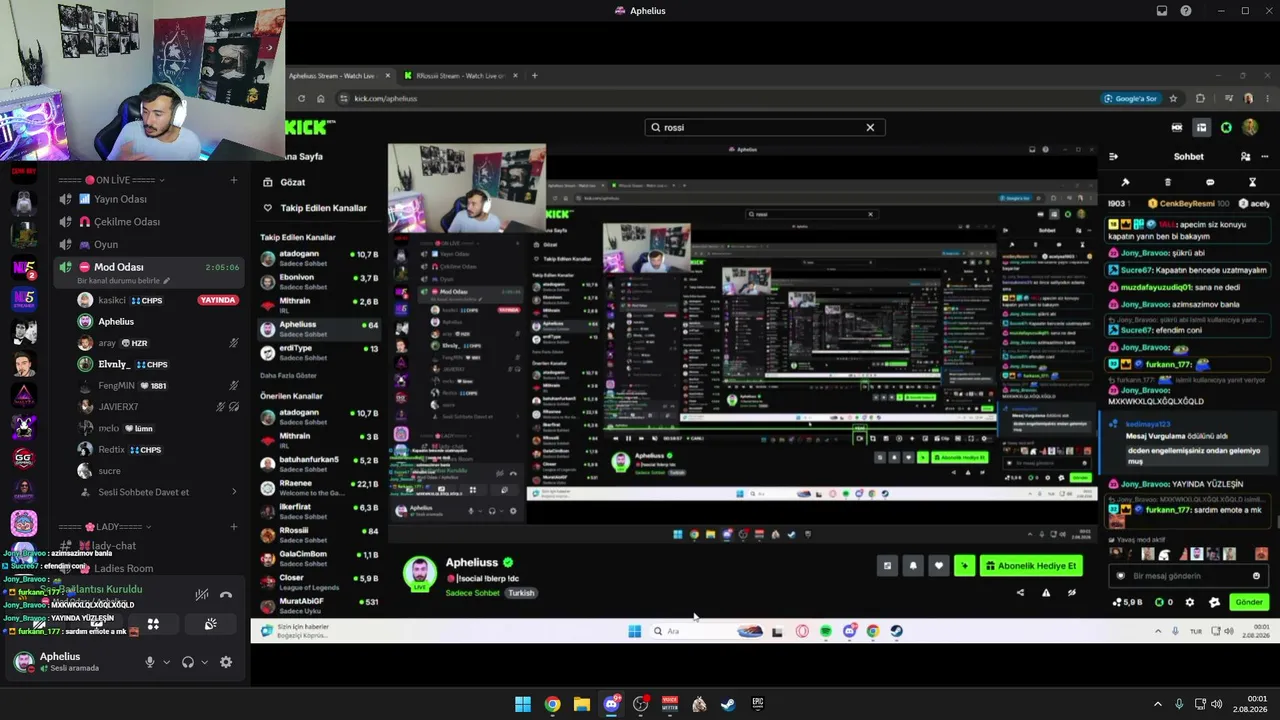Edit channel status pencil under Mod Odası
Image resolution: width=1280 pixels, height=720 pixels.
(166, 281)
